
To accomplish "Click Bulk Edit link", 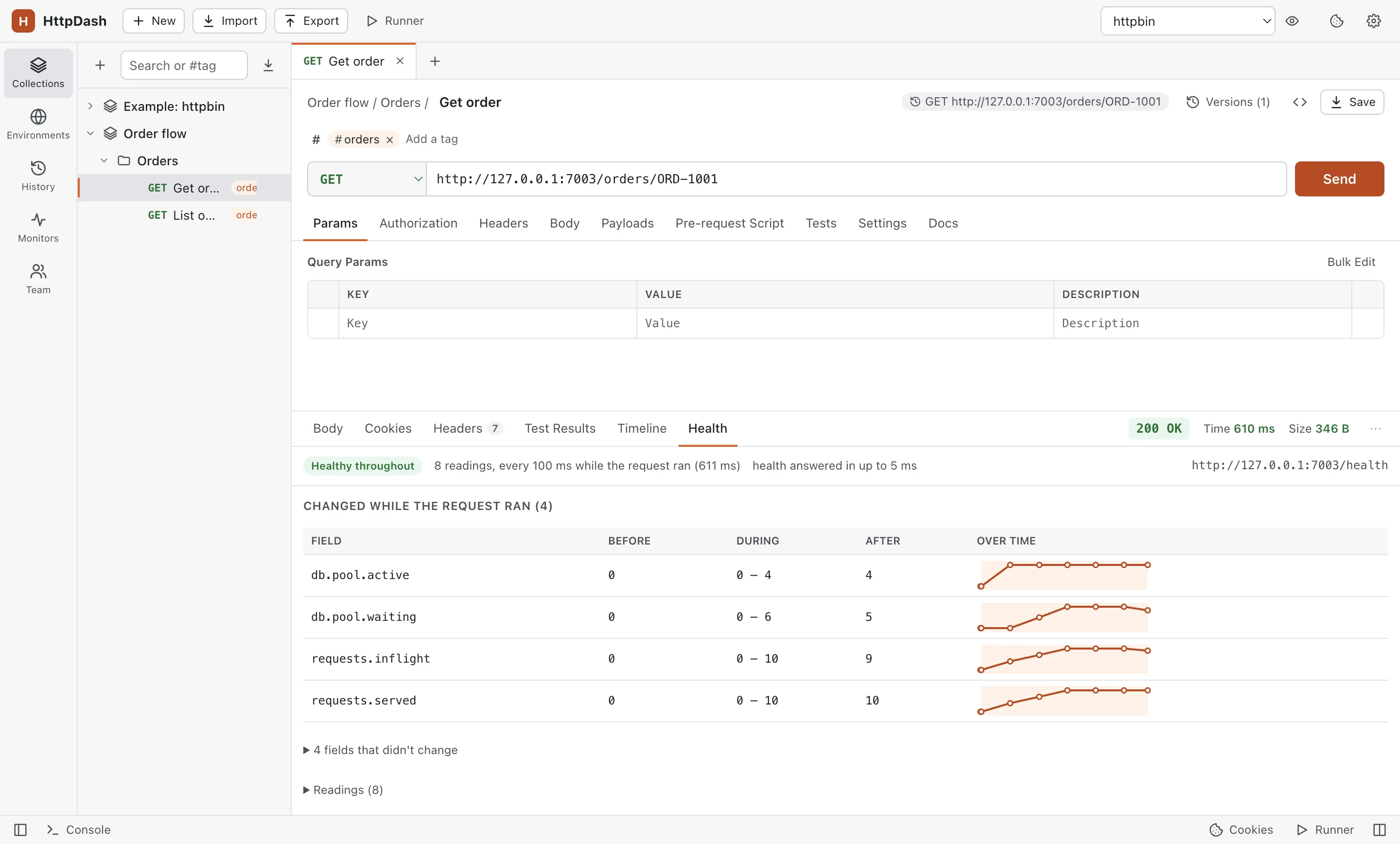I will (1350, 262).
